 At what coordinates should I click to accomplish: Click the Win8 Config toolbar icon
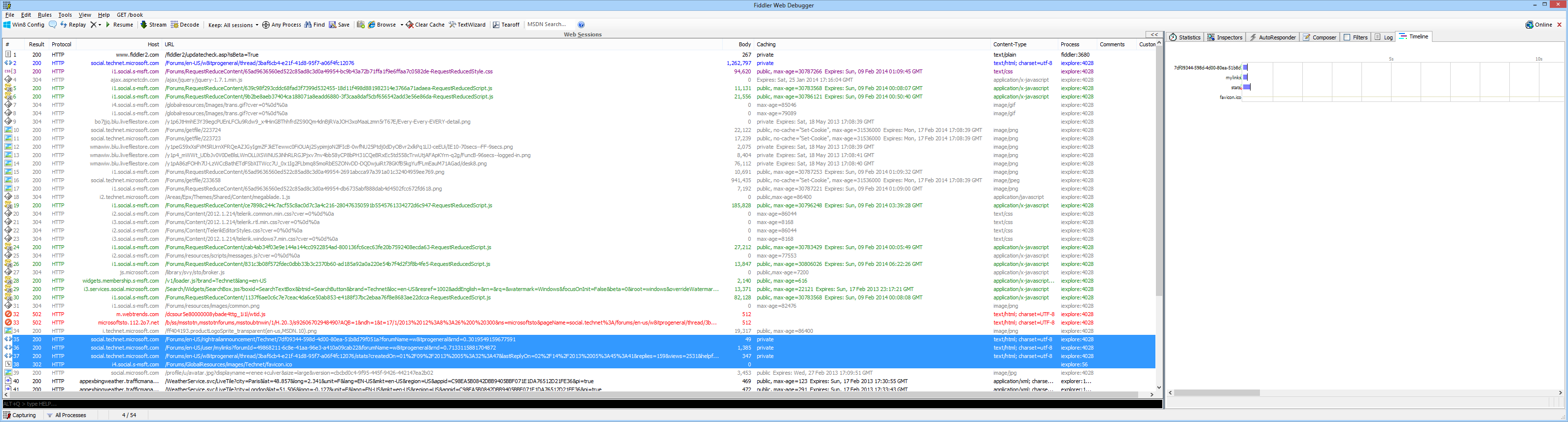pyautogui.click(x=7, y=25)
